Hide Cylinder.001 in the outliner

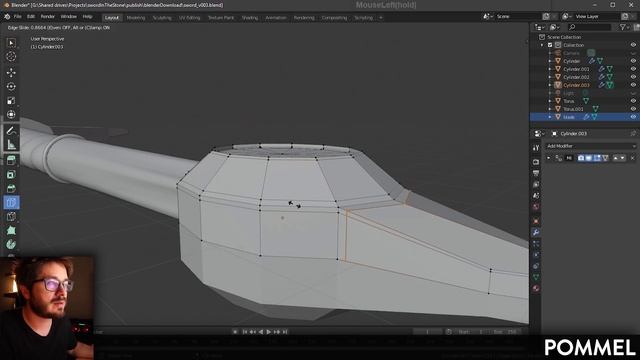pos(633,69)
